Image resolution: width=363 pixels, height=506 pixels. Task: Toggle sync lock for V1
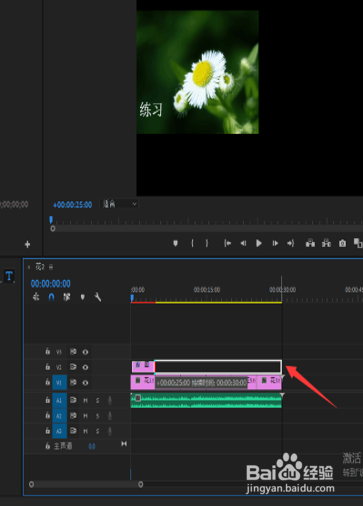coord(73,382)
